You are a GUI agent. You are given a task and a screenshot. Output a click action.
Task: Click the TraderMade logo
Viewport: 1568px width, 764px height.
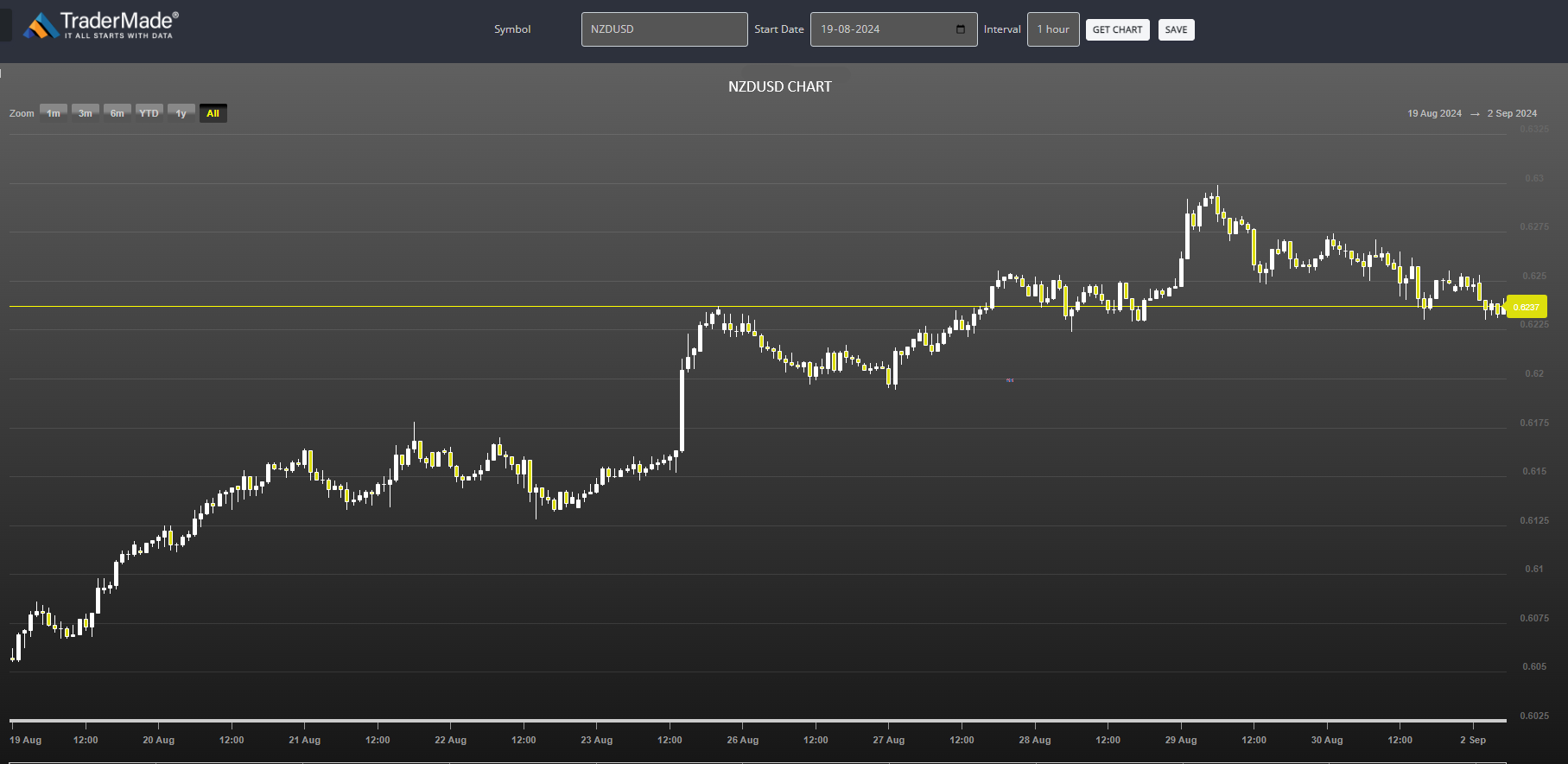[101, 26]
